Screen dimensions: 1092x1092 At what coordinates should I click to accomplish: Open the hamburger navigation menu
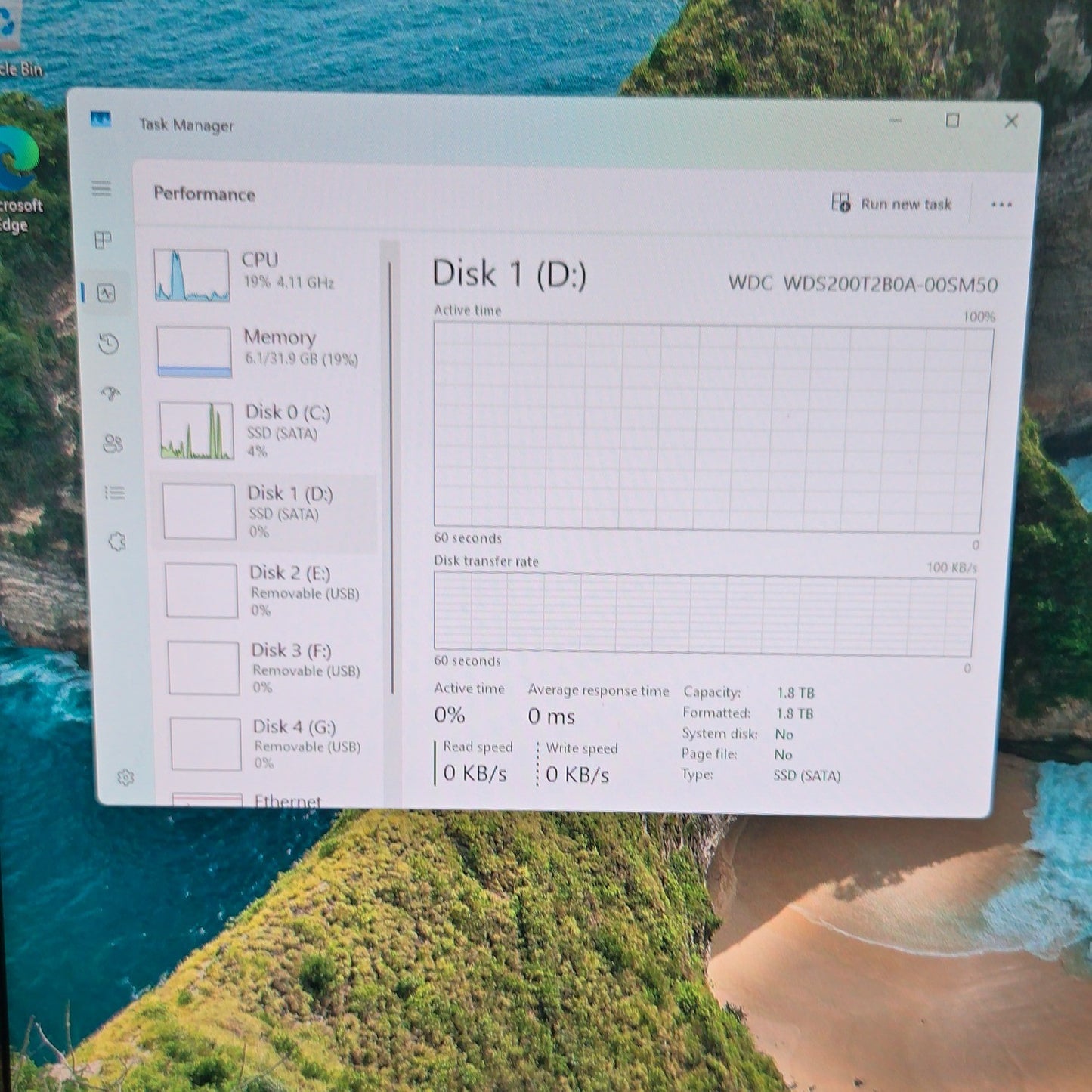[x=101, y=188]
